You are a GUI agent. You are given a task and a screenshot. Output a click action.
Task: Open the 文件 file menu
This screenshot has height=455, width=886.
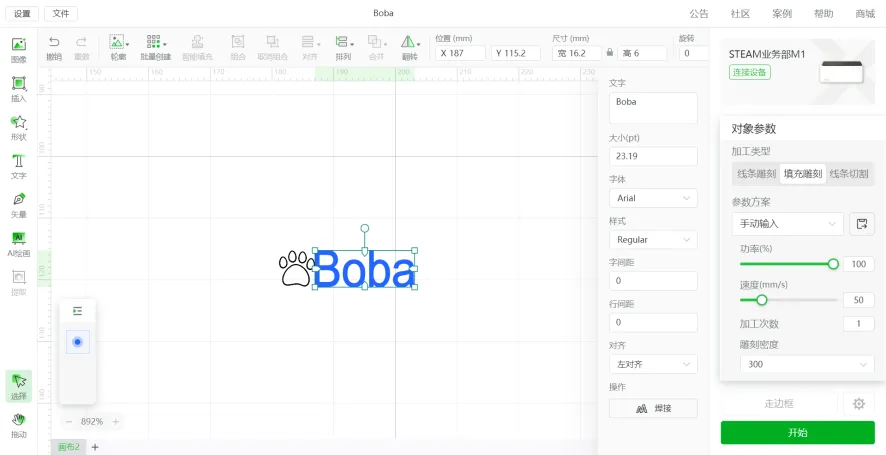(61, 14)
